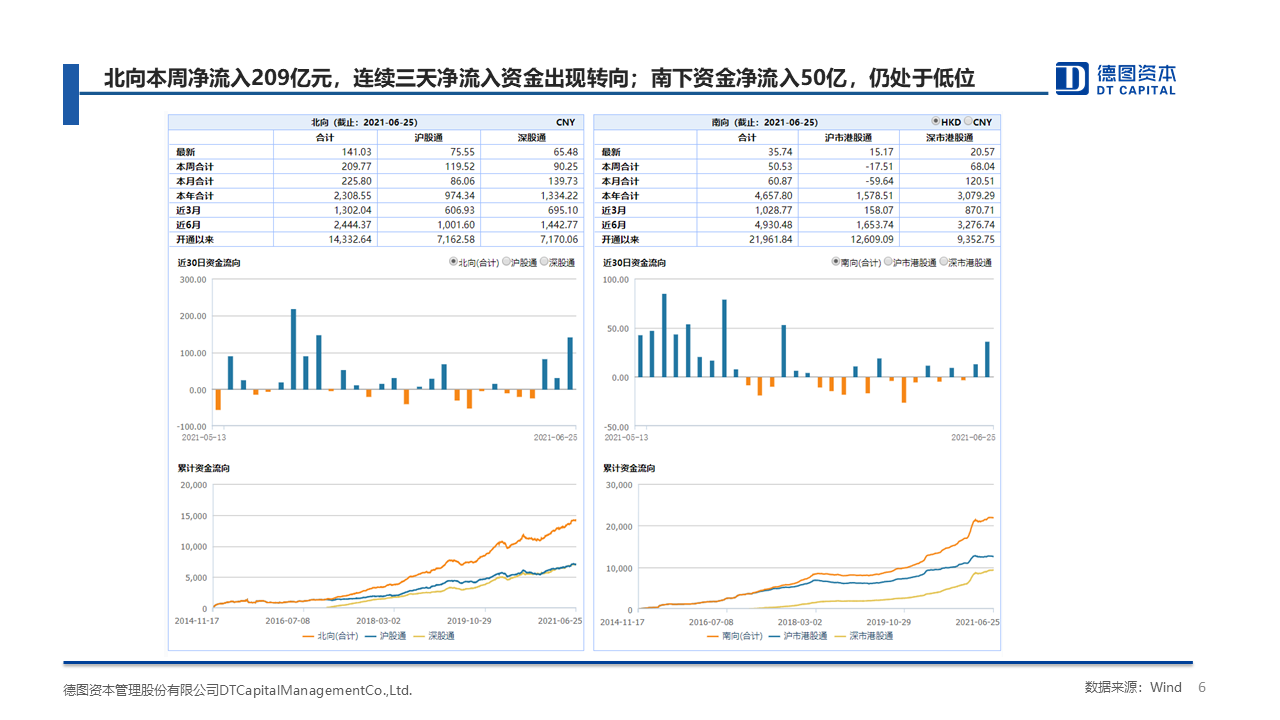Select the 北向(合计) radio button

coord(453,262)
